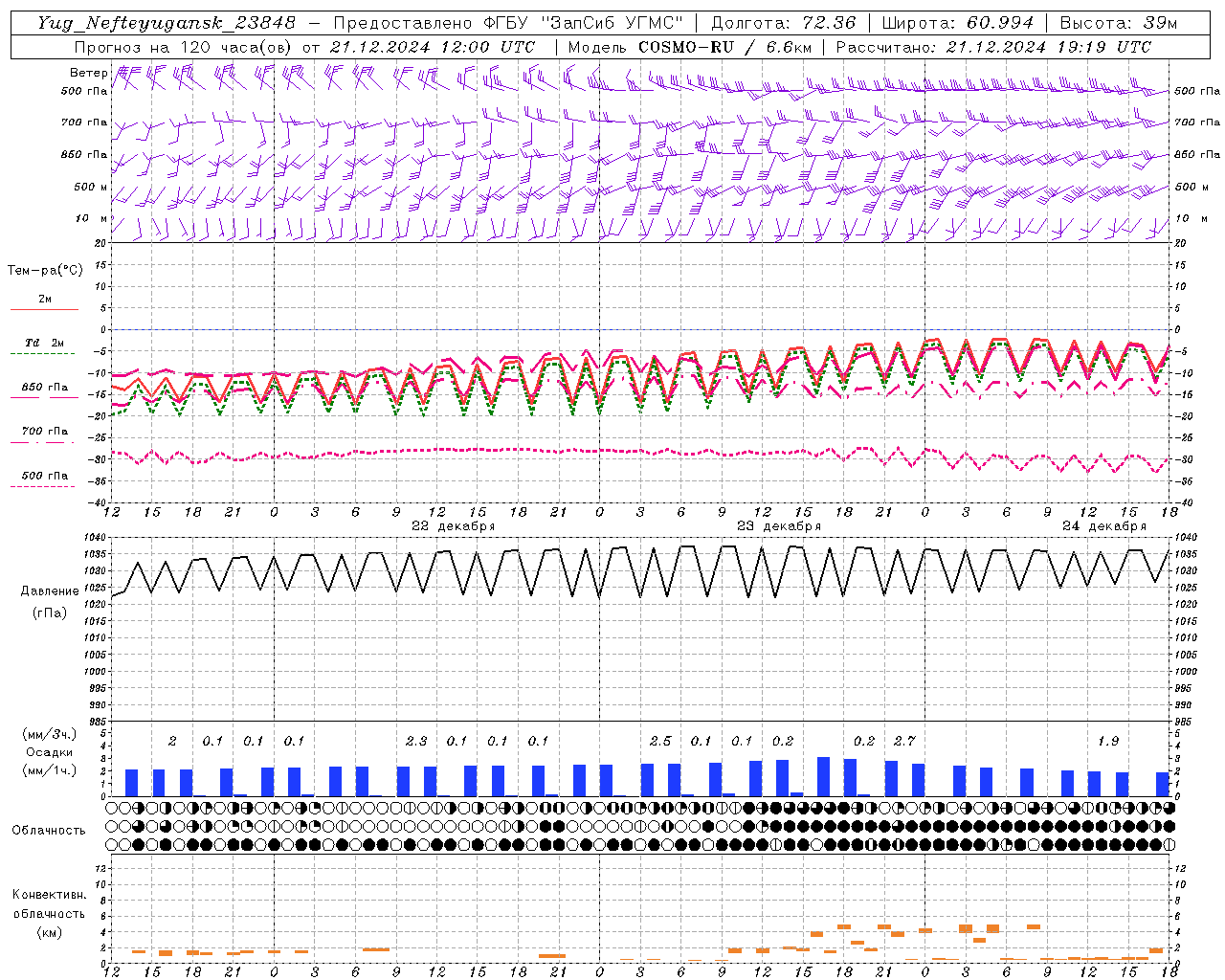Select the 'ЗапСиб УГМС' provider text
This screenshot has width=1225, height=980.
[612, 23]
